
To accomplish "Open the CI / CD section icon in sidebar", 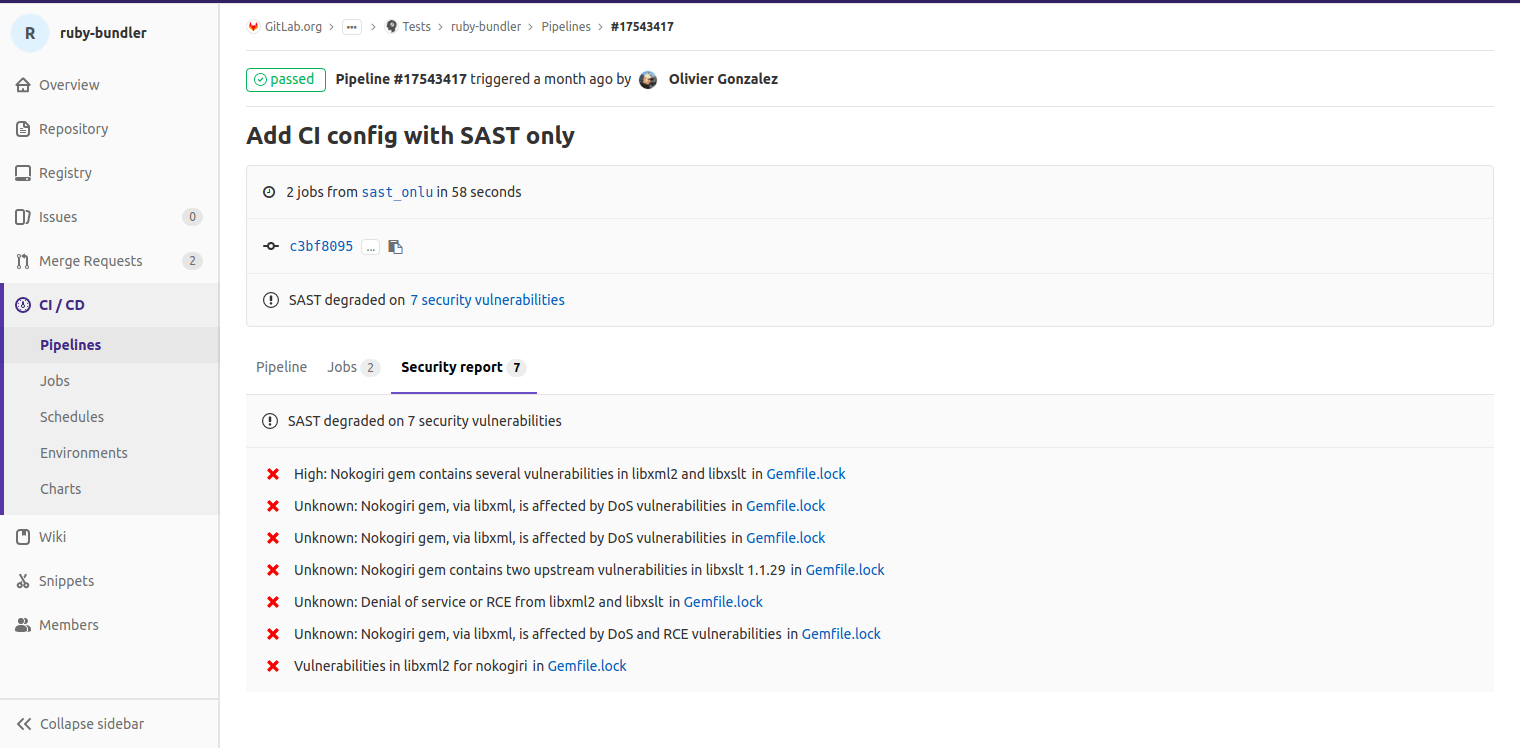I will [x=22, y=304].
